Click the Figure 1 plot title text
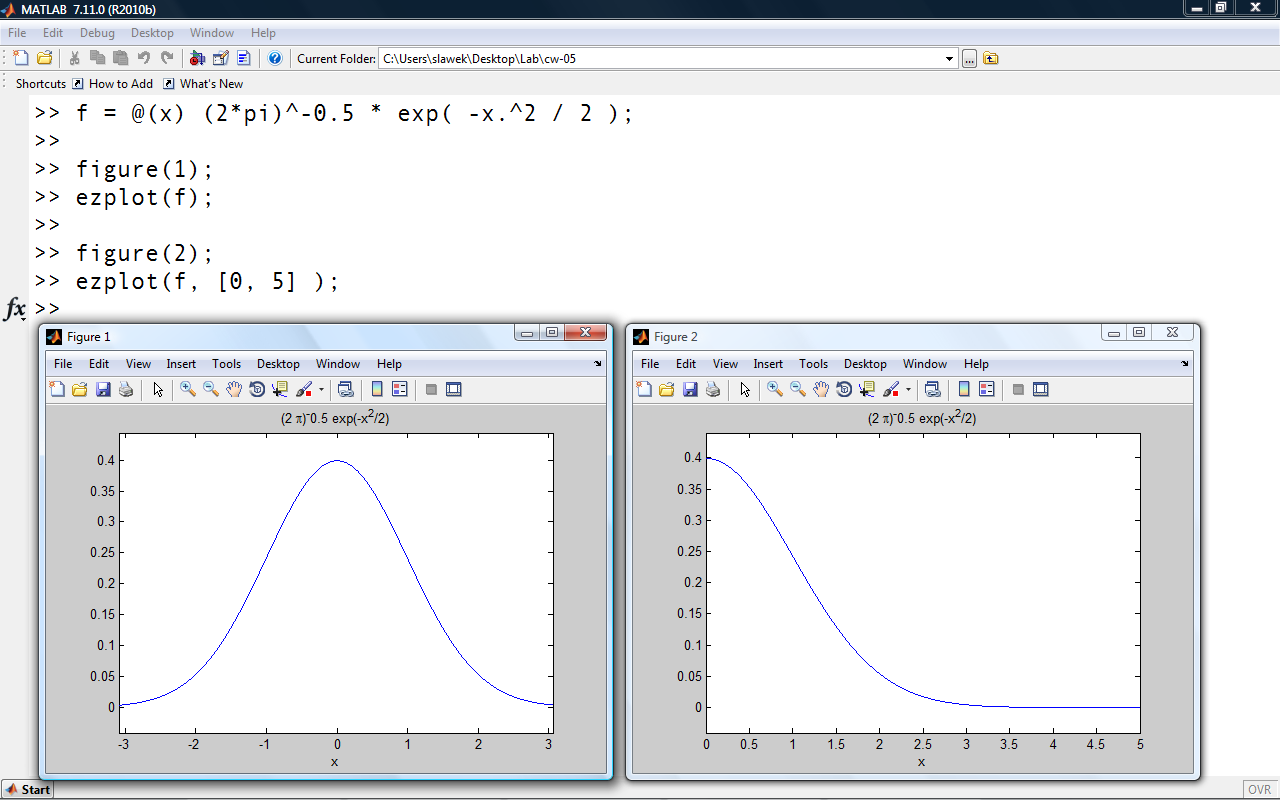This screenshot has width=1280, height=800. click(335, 418)
